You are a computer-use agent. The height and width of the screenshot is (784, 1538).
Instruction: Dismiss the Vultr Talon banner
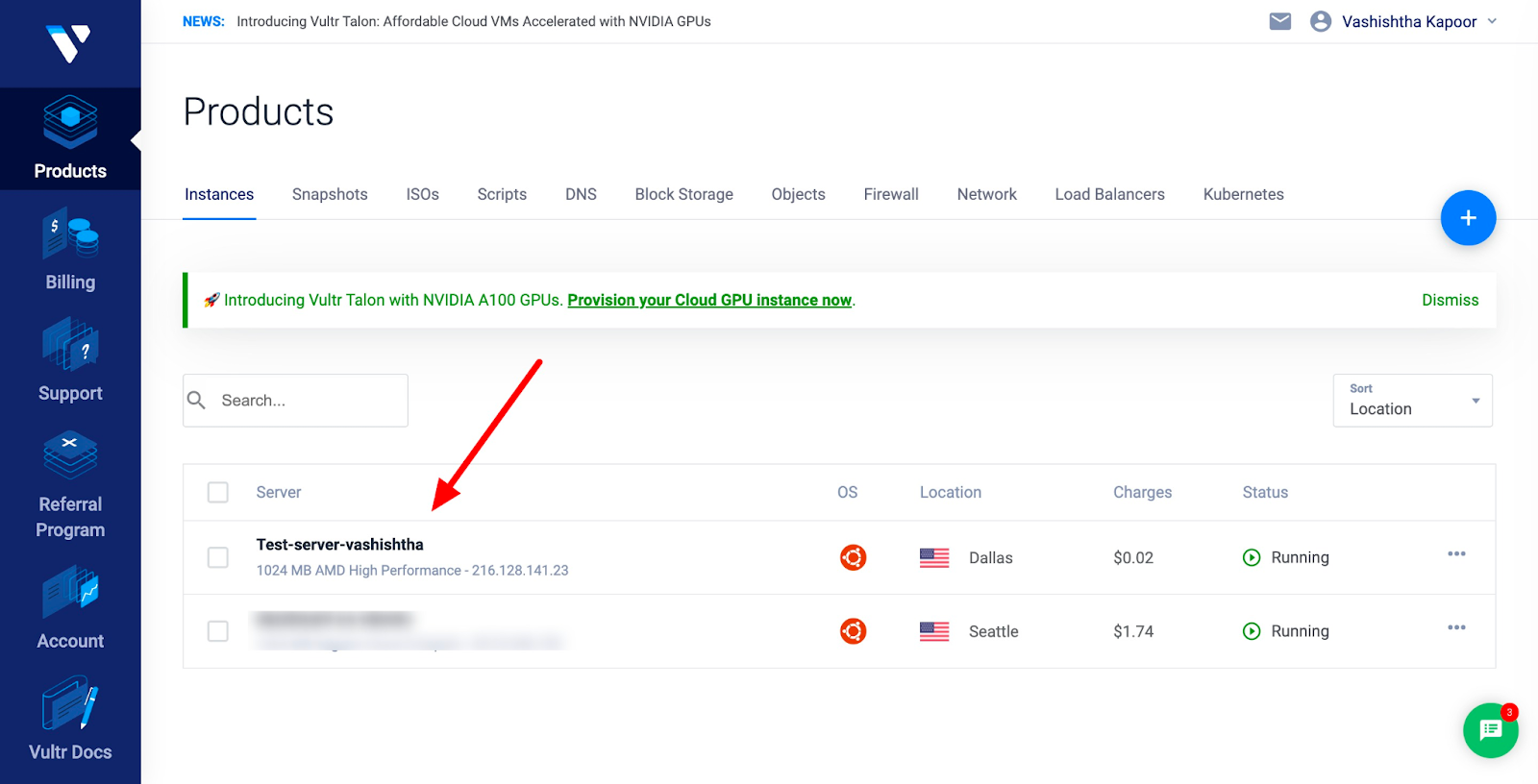tap(1450, 300)
